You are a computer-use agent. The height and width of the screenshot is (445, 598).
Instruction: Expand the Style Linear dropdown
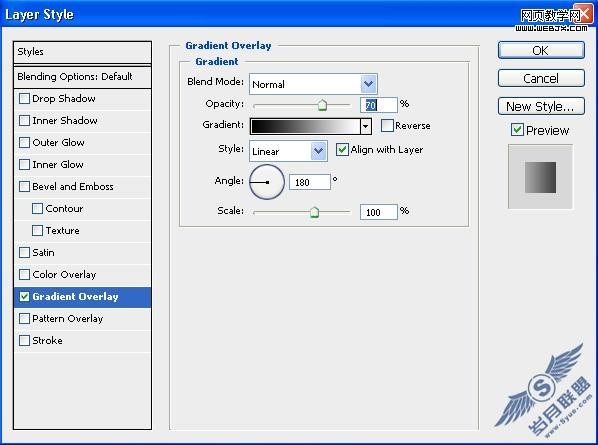[x=318, y=151]
